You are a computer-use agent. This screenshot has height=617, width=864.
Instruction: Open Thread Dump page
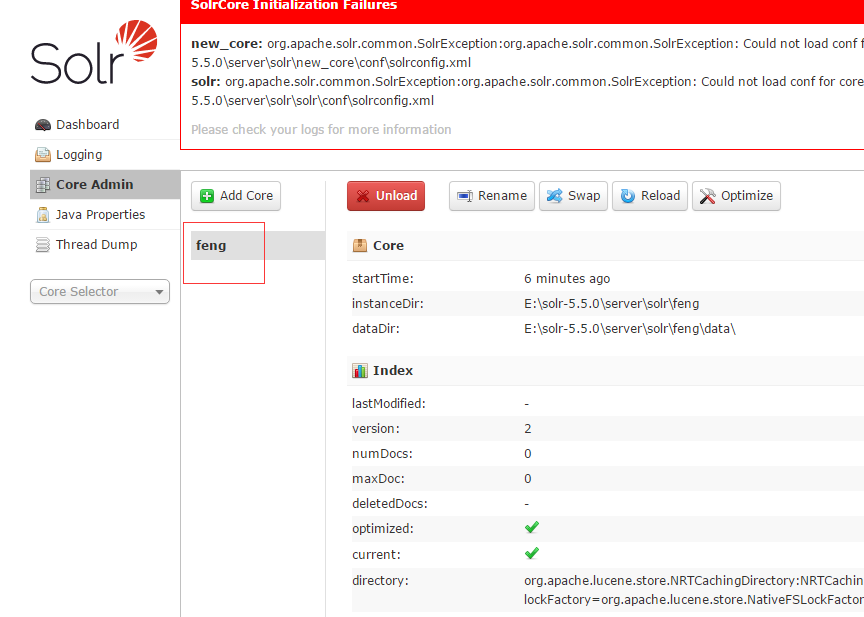pyautogui.click(x=105, y=245)
